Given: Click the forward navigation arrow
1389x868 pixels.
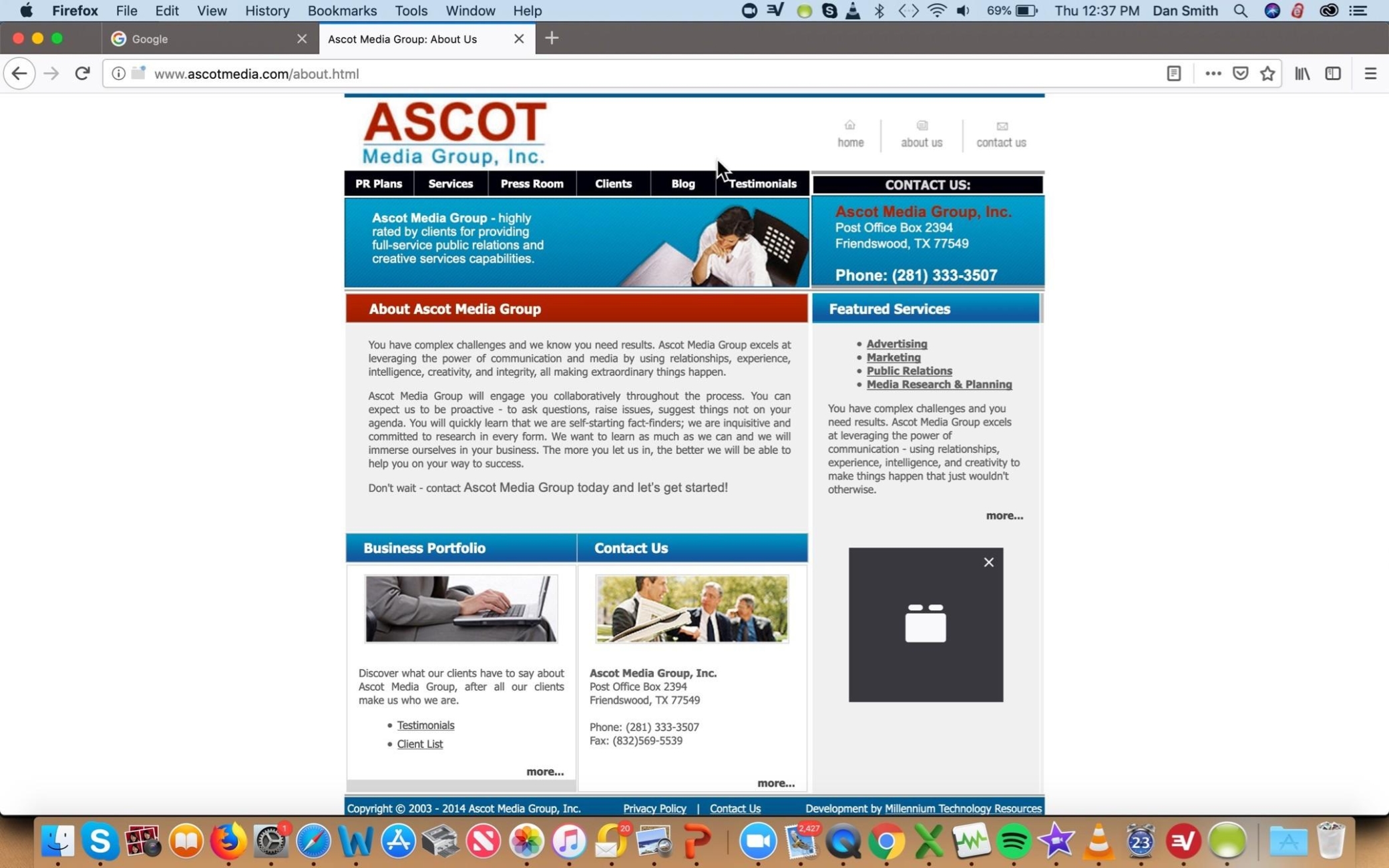Looking at the screenshot, I should pyautogui.click(x=51, y=73).
